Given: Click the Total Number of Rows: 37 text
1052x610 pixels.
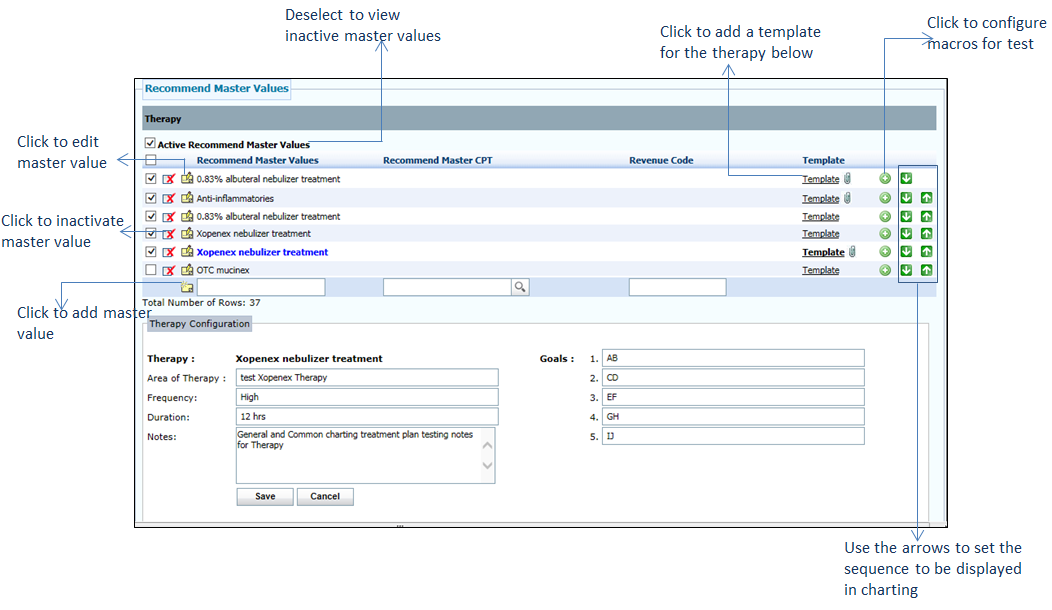Looking at the screenshot, I should point(201,303).
